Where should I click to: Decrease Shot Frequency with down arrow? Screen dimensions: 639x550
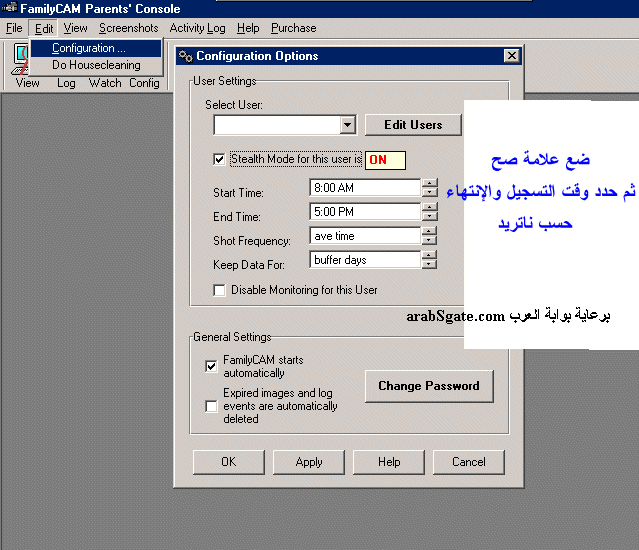pyautogui.click(x=429, y=240)
